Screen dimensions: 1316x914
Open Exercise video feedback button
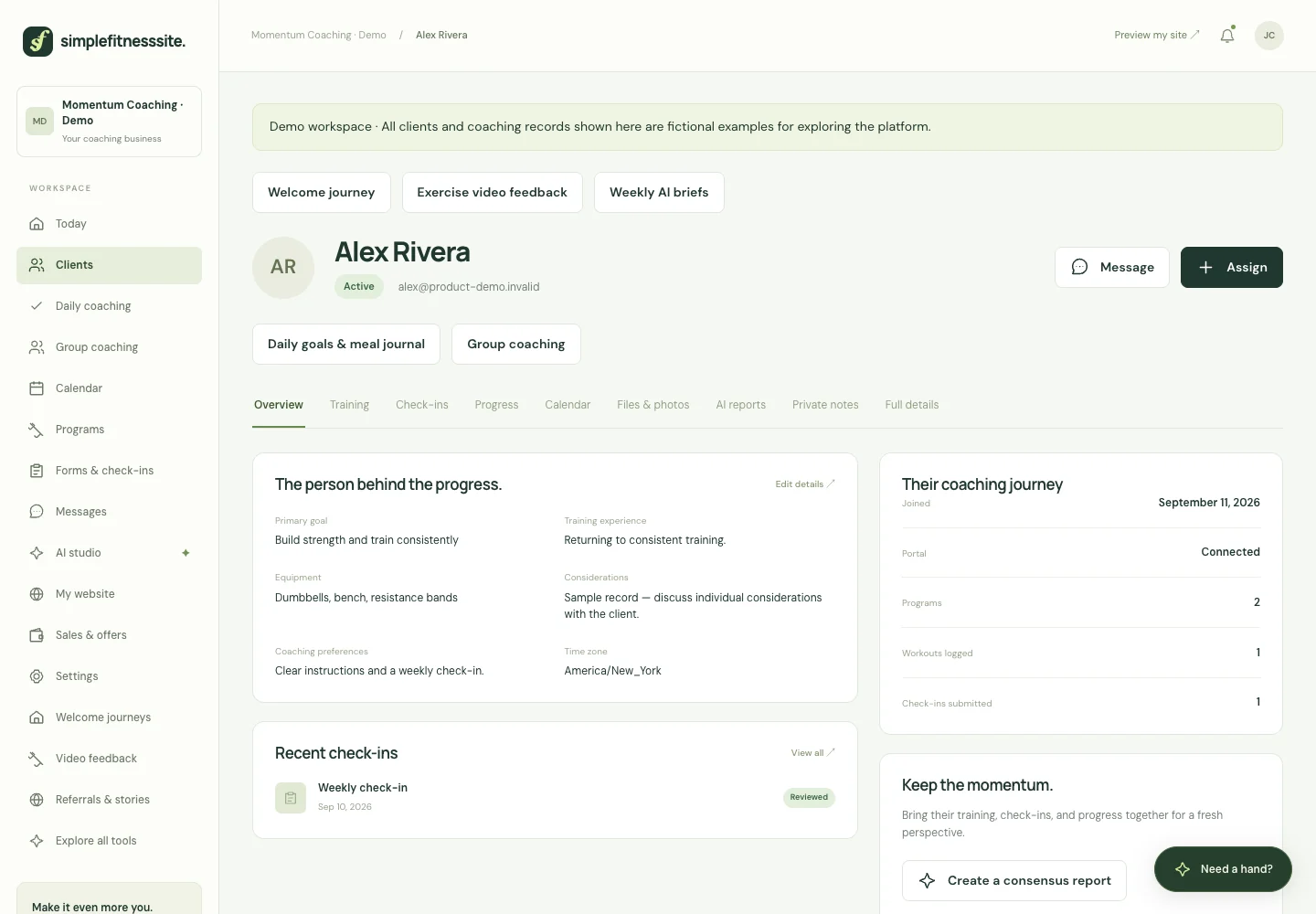493,193
